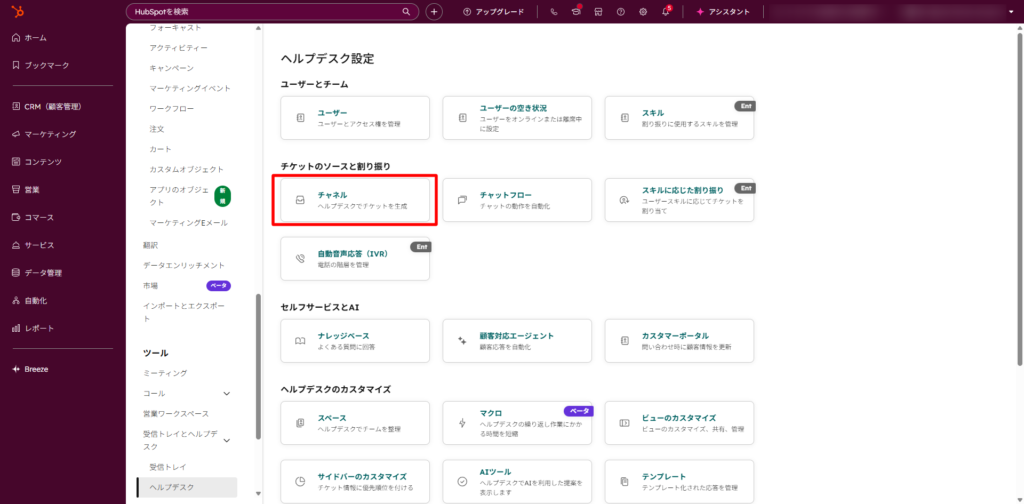
Task: Click the マクロ lightning icon
Action: click(x=462, y=423)
